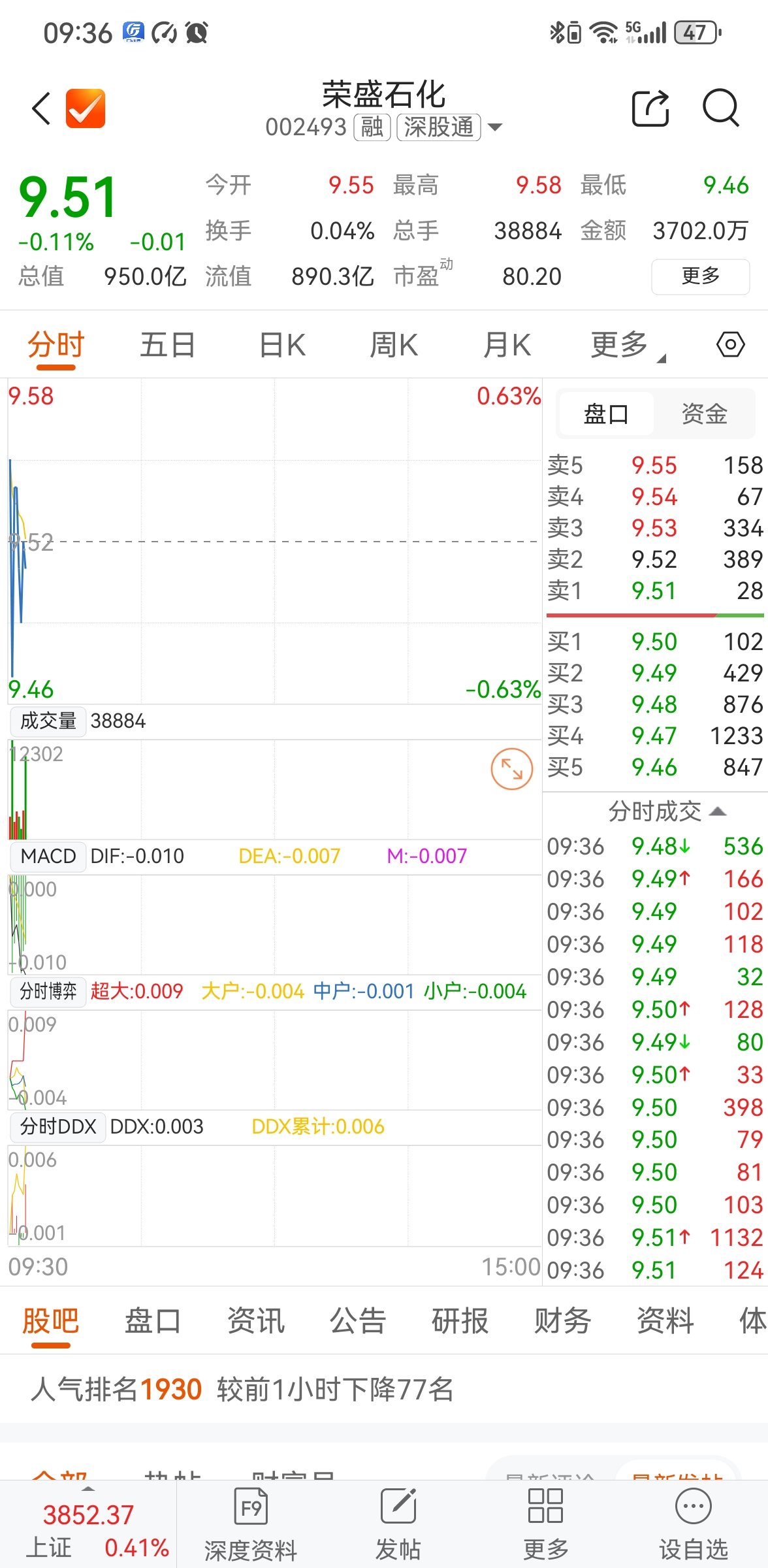This screenshot has width=768, height=1568.
Task: Tap the stock name 荣盛石化
Action: [384, 94]
